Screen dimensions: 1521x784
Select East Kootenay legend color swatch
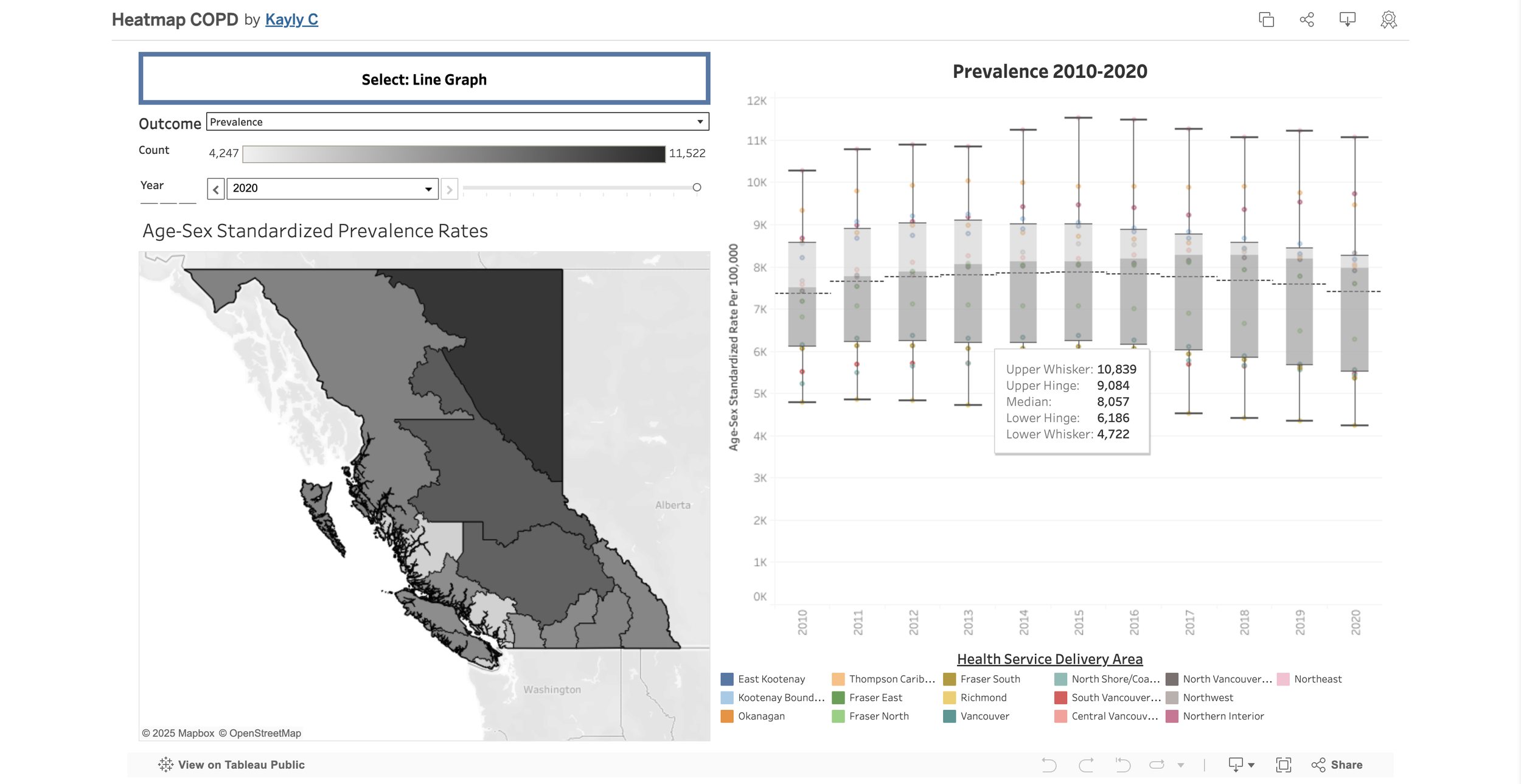pos(727,679)
